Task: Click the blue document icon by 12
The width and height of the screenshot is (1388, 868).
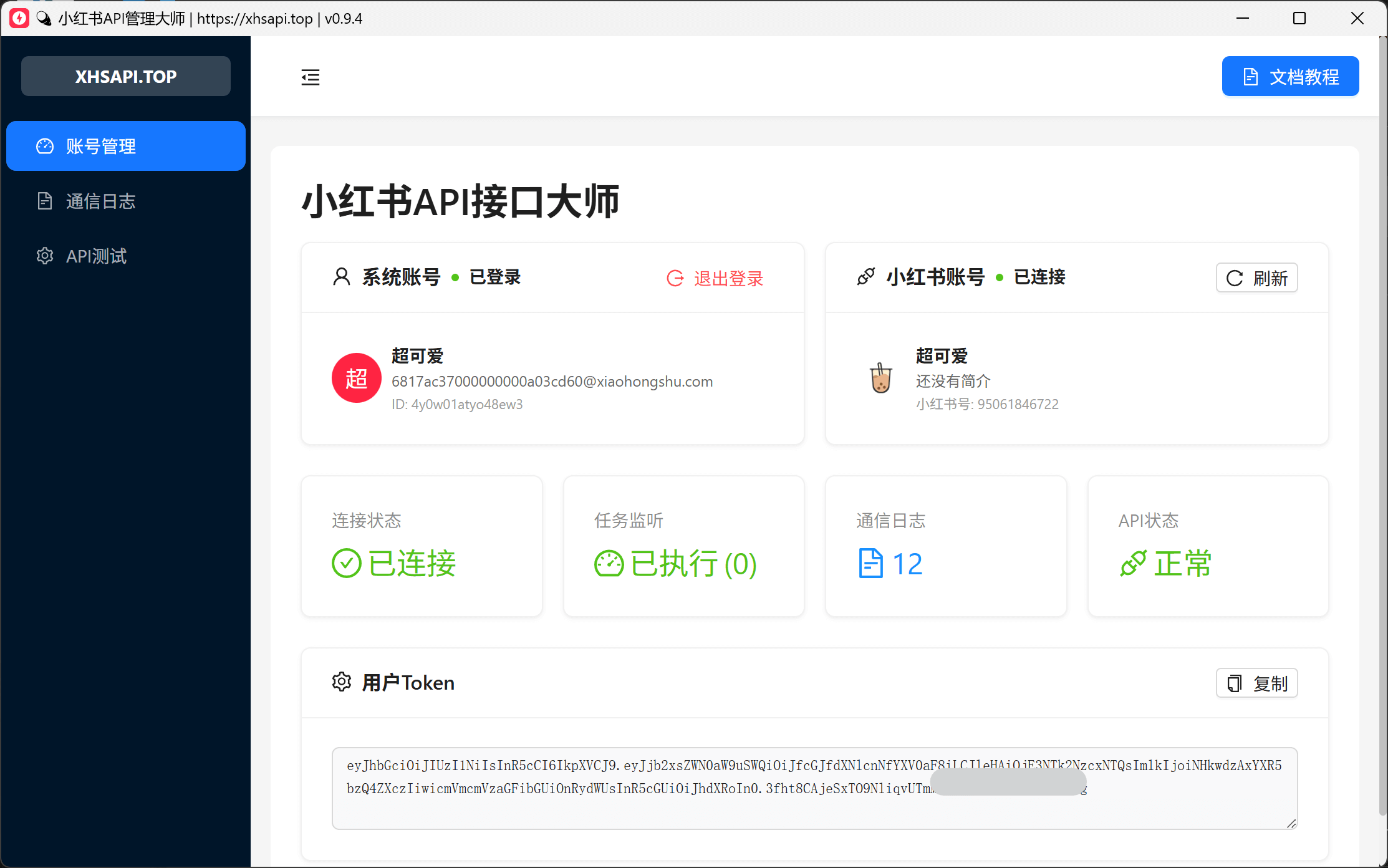Action: [871, 564]
